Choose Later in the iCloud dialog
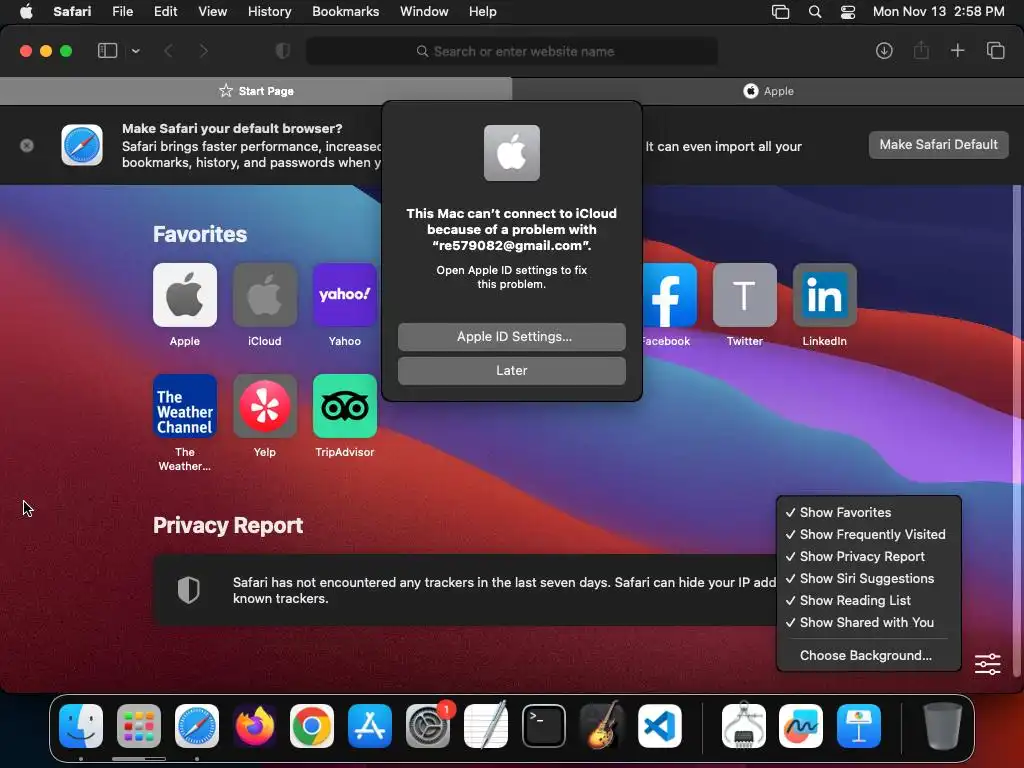The image size is (1024, 768). point(512,370)
